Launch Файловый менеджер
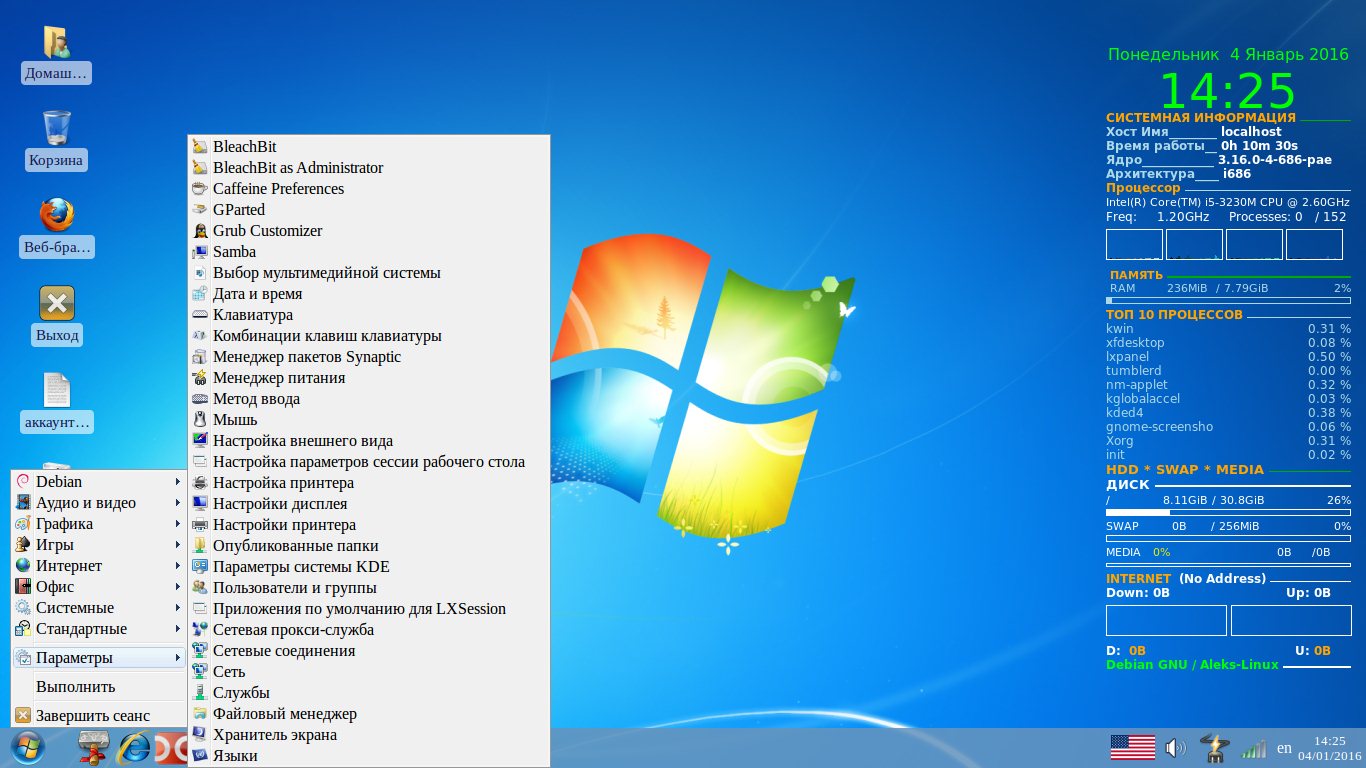The height and width of the screenshot is (768, 1366). click(x=369, y=713)
